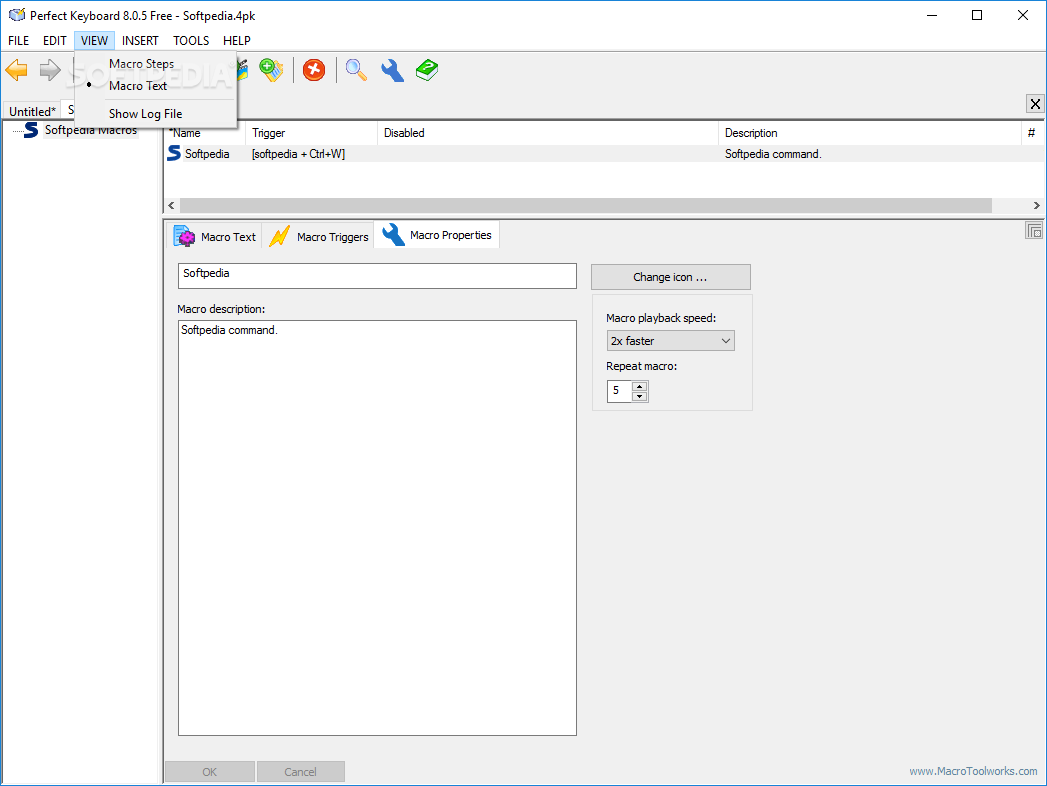Screen dimensions: 1047x786
Task: Switch to the Untitled* file tab
Action: [32, 111]
